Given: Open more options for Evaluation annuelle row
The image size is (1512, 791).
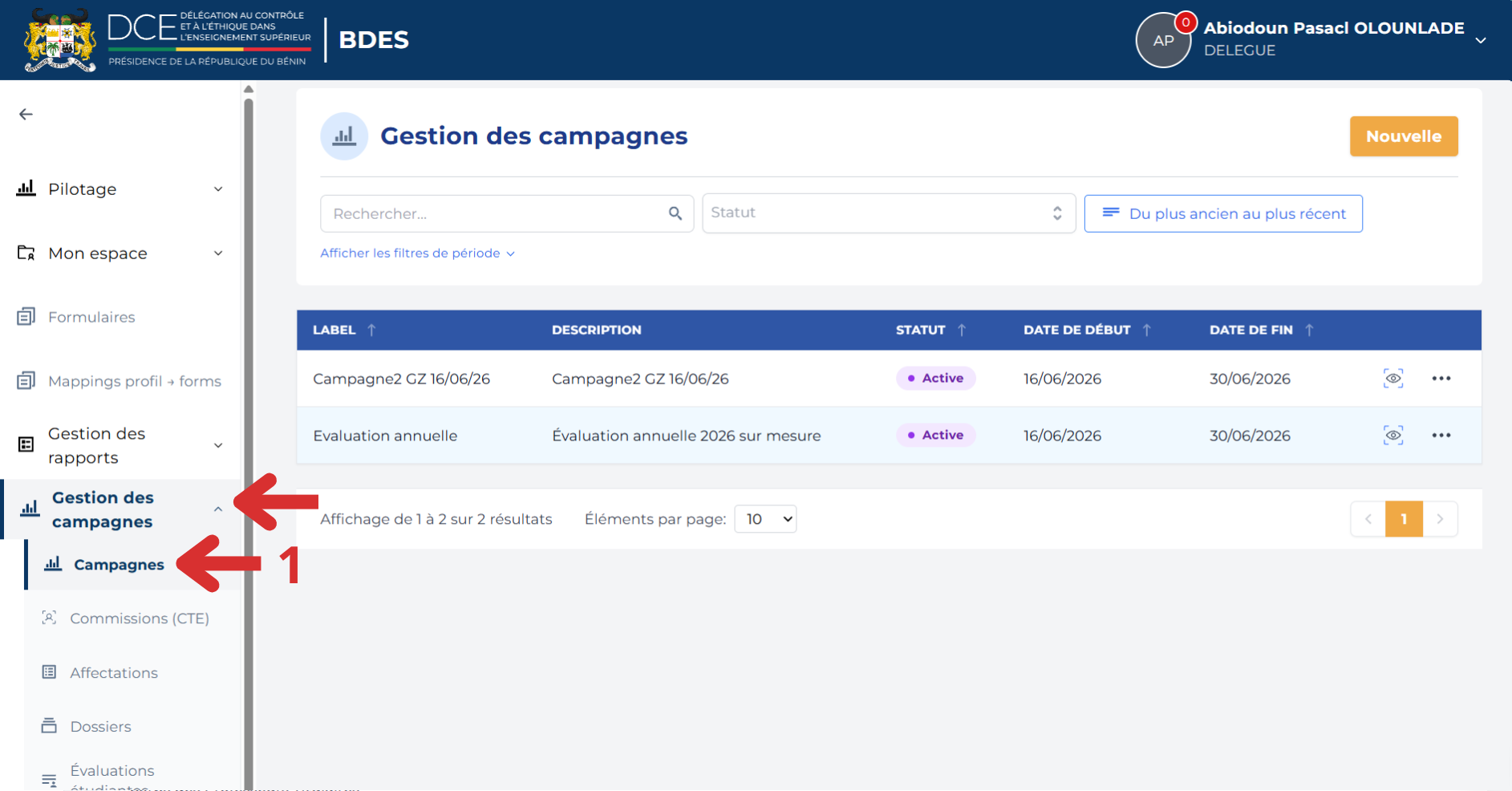Looking at the screenshot, I should click(x=1441, y=436).
